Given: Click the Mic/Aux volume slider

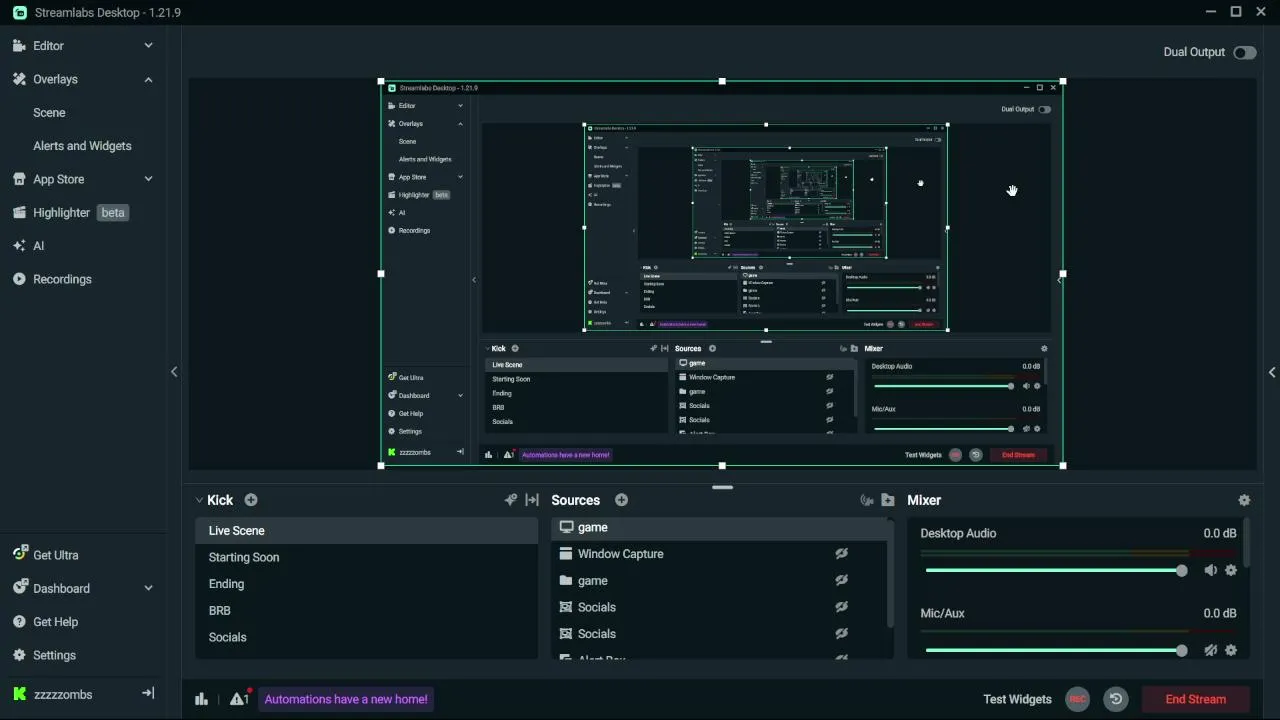Looking at the screenshot, I should pyautogui.click(x=1055, y=650).
